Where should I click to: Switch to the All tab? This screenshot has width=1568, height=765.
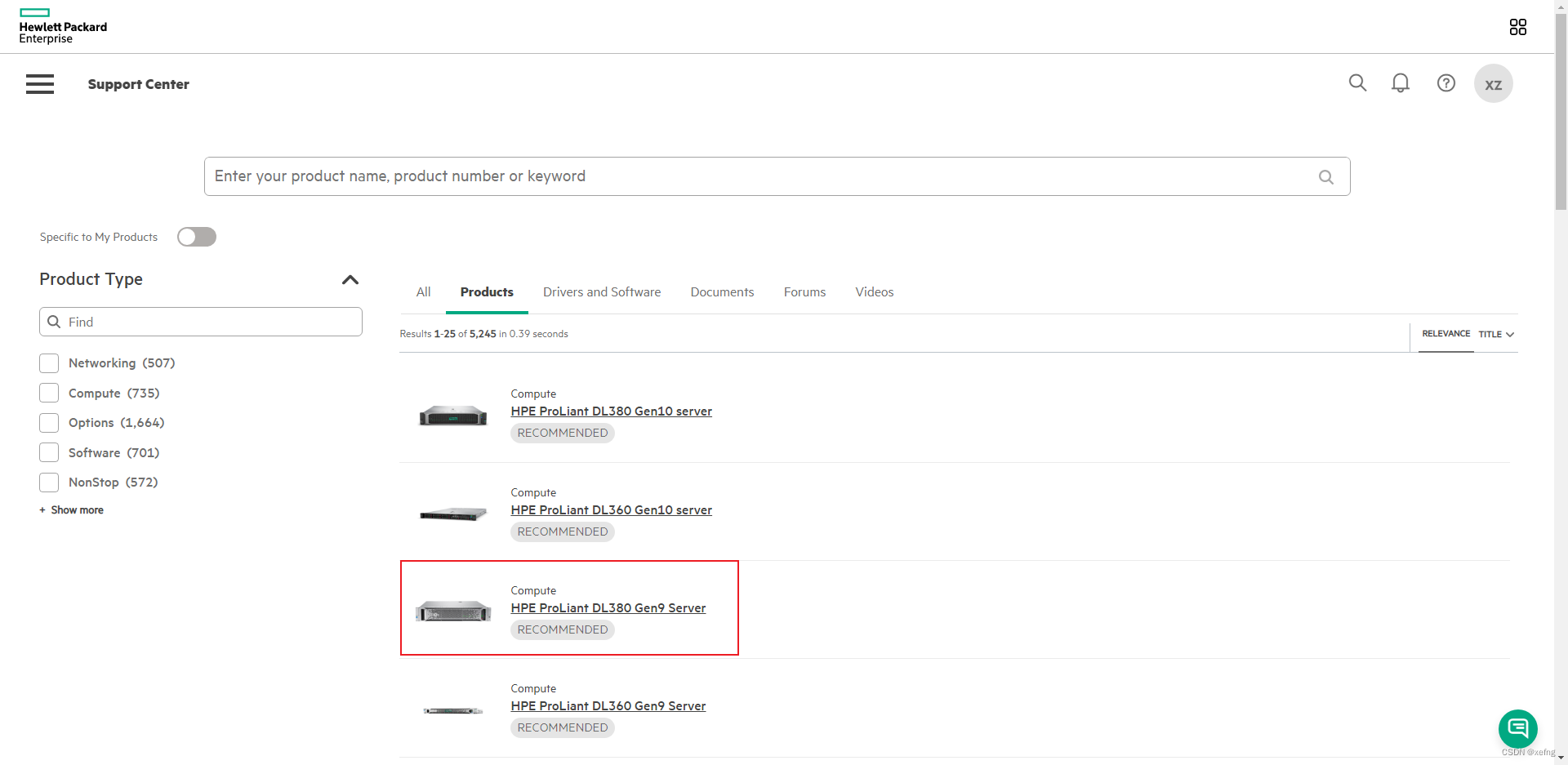point(423,292)
